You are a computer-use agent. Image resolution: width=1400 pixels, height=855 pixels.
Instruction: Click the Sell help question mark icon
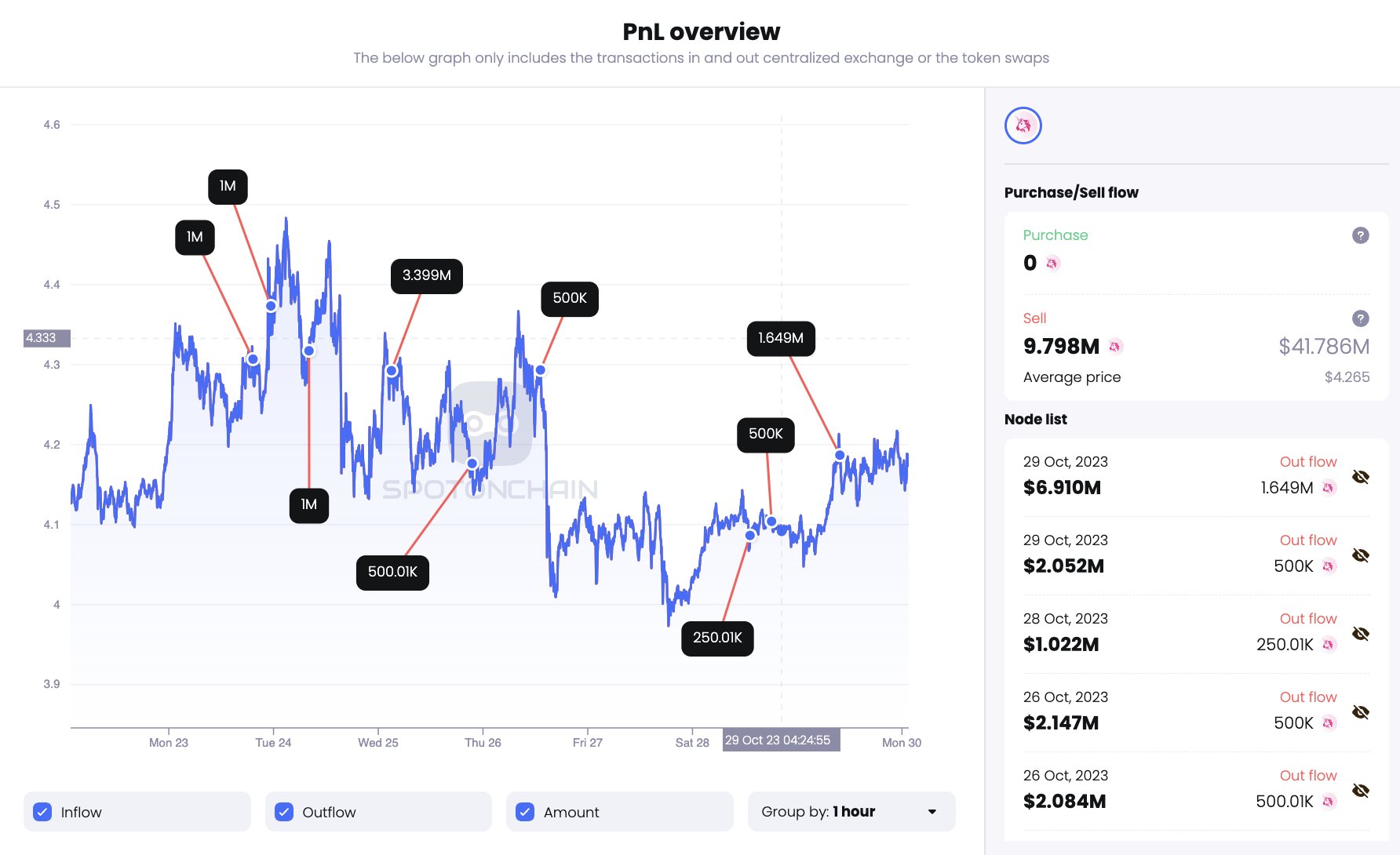[x=1360, y=318]
